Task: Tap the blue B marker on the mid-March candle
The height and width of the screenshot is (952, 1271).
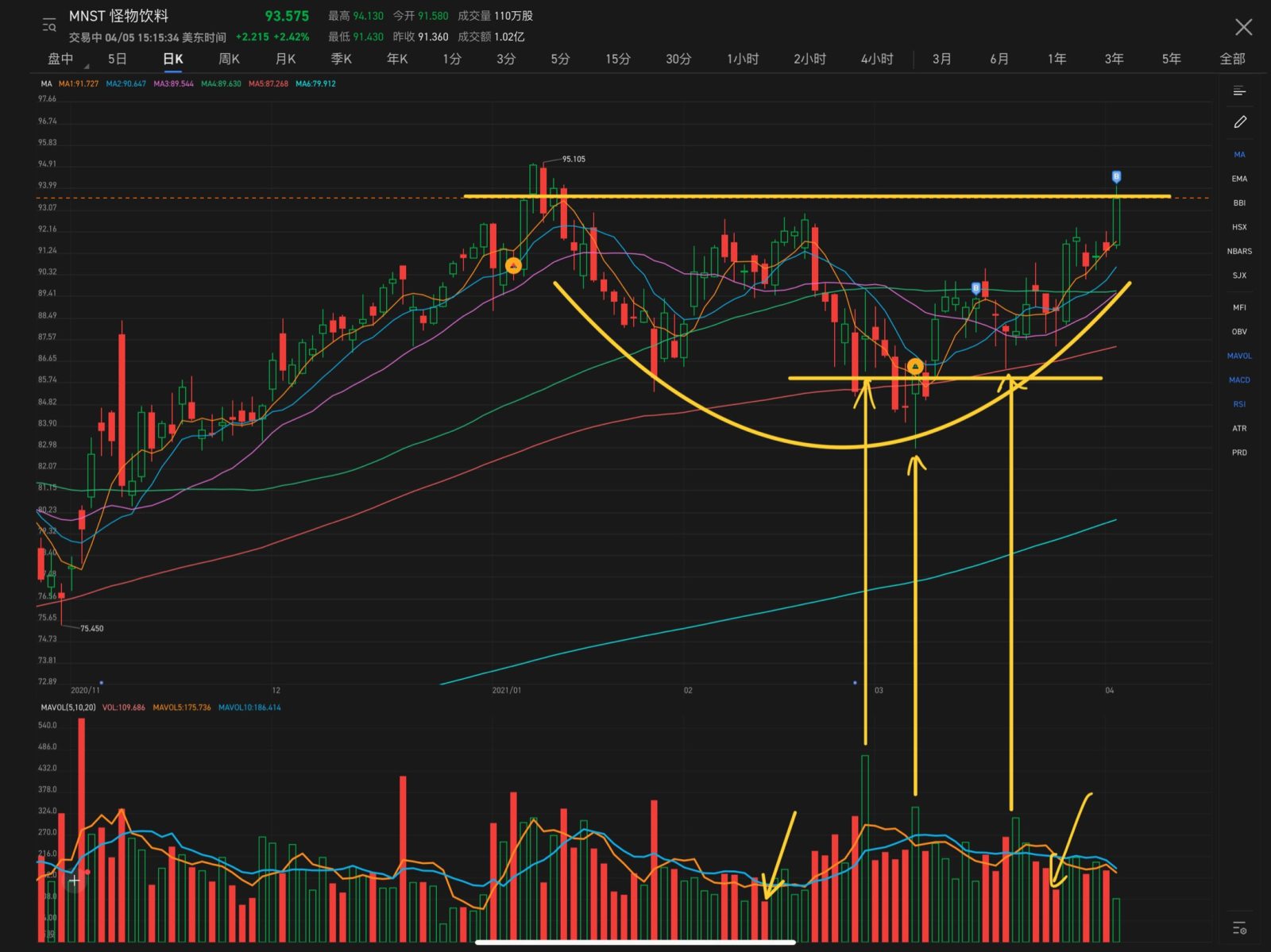Action: (x=975, y=288)
